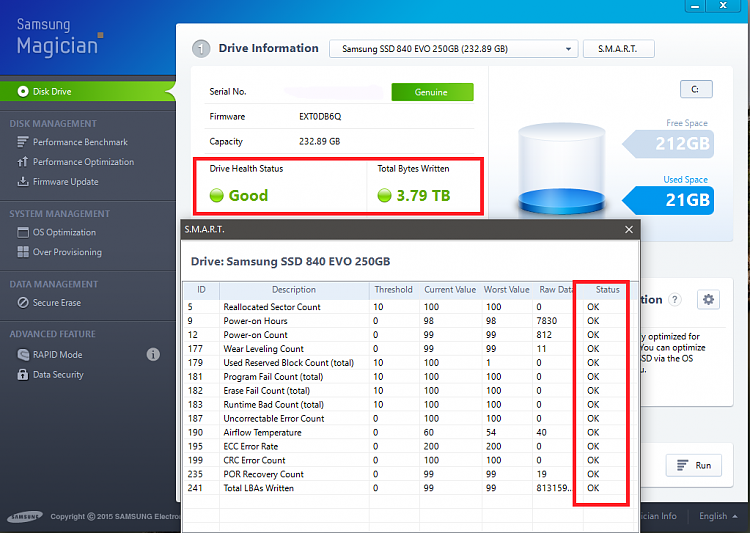This screenshot has height=533, width=750.
Task: Click the firmware version EXT0DB6Q
Action: coord(320,117)
